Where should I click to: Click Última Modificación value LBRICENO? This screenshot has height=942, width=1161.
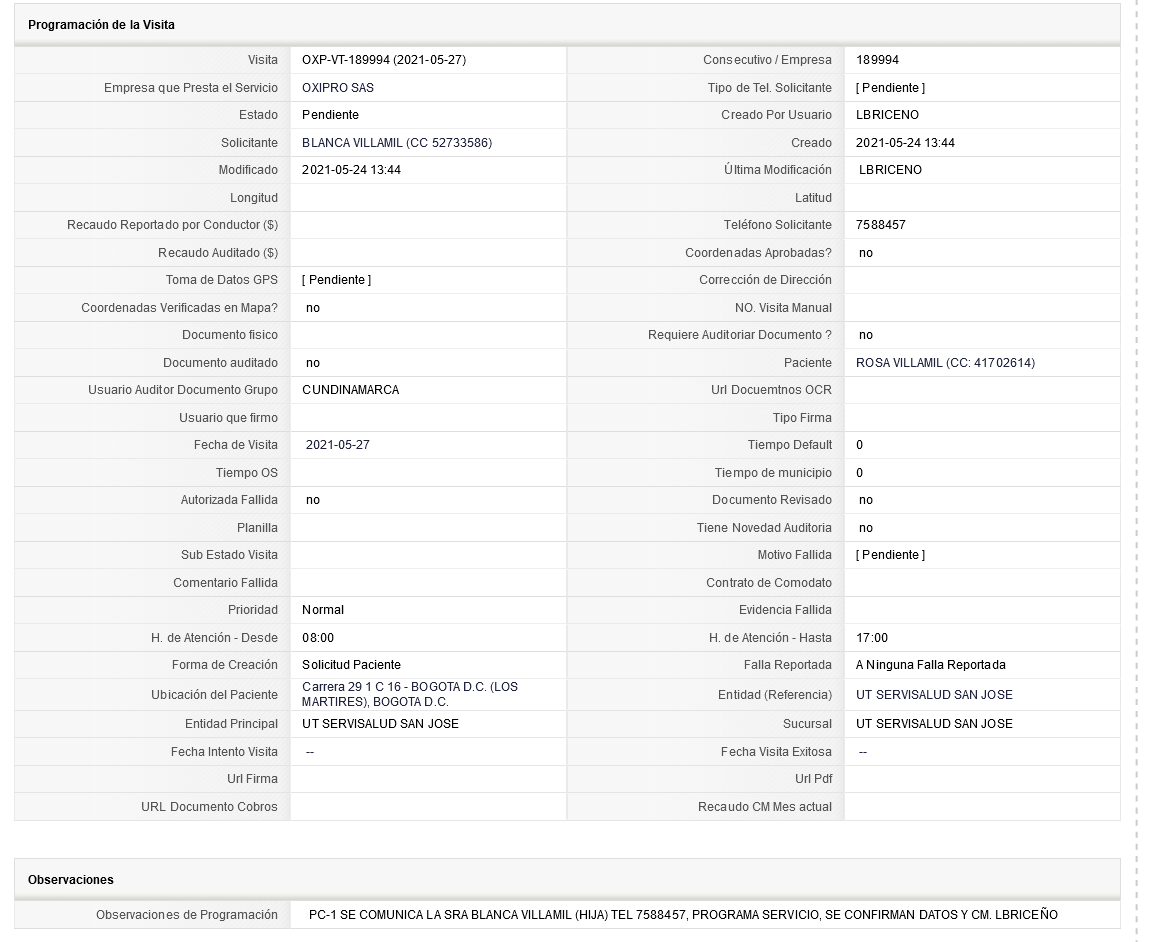point(890,170)
